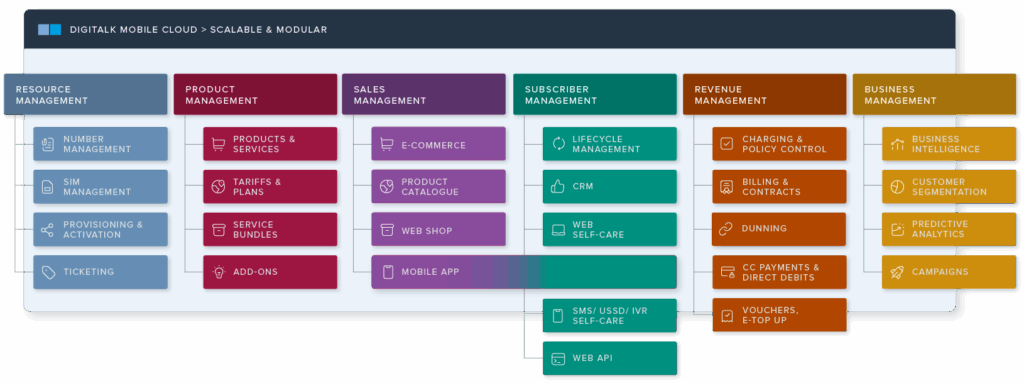Open the Tariffs & Plans tile
The width and height of the screenshot is (1024, 383).
tap(270, 187)
